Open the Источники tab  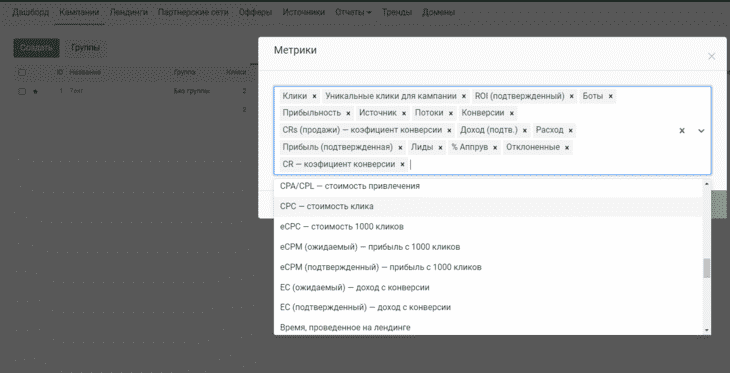click(303, 13)
